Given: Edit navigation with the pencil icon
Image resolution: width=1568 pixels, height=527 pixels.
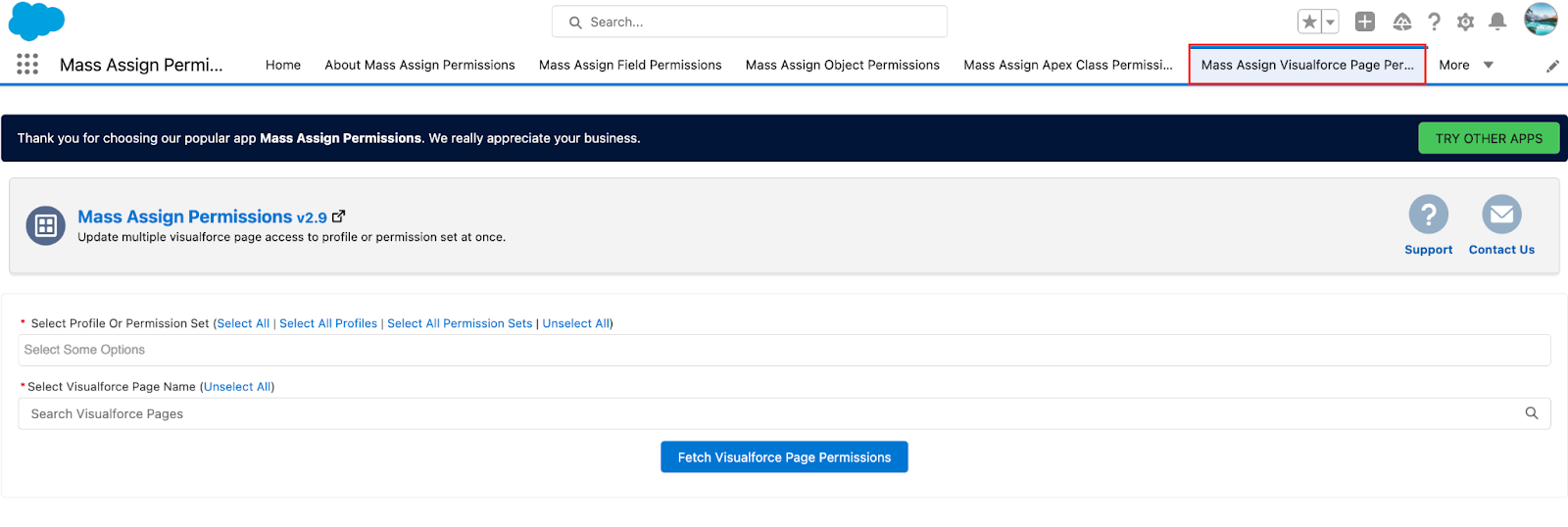Looking at the screenshot, I should point(1552,66).
